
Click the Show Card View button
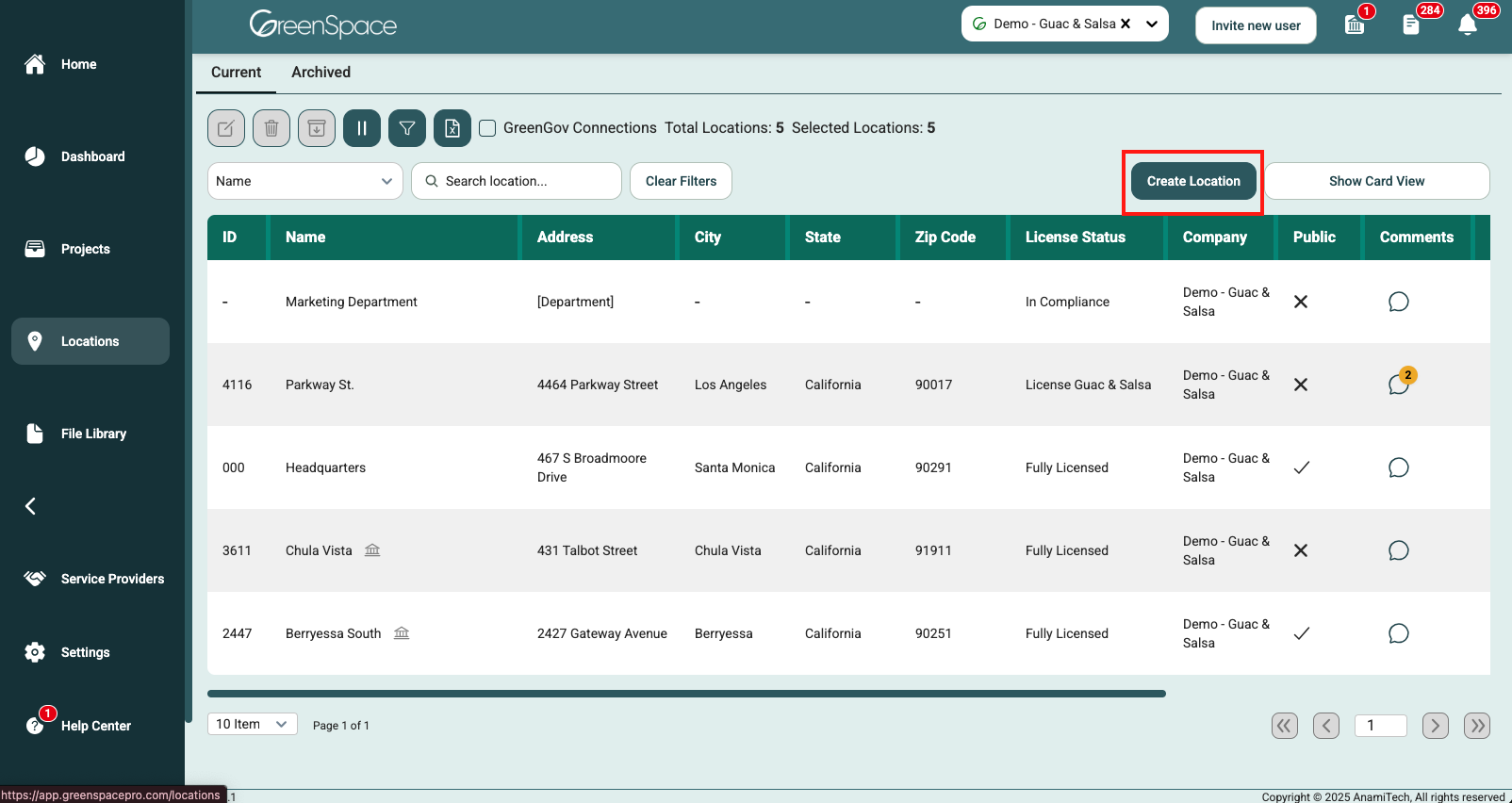tap(1377, 181)
